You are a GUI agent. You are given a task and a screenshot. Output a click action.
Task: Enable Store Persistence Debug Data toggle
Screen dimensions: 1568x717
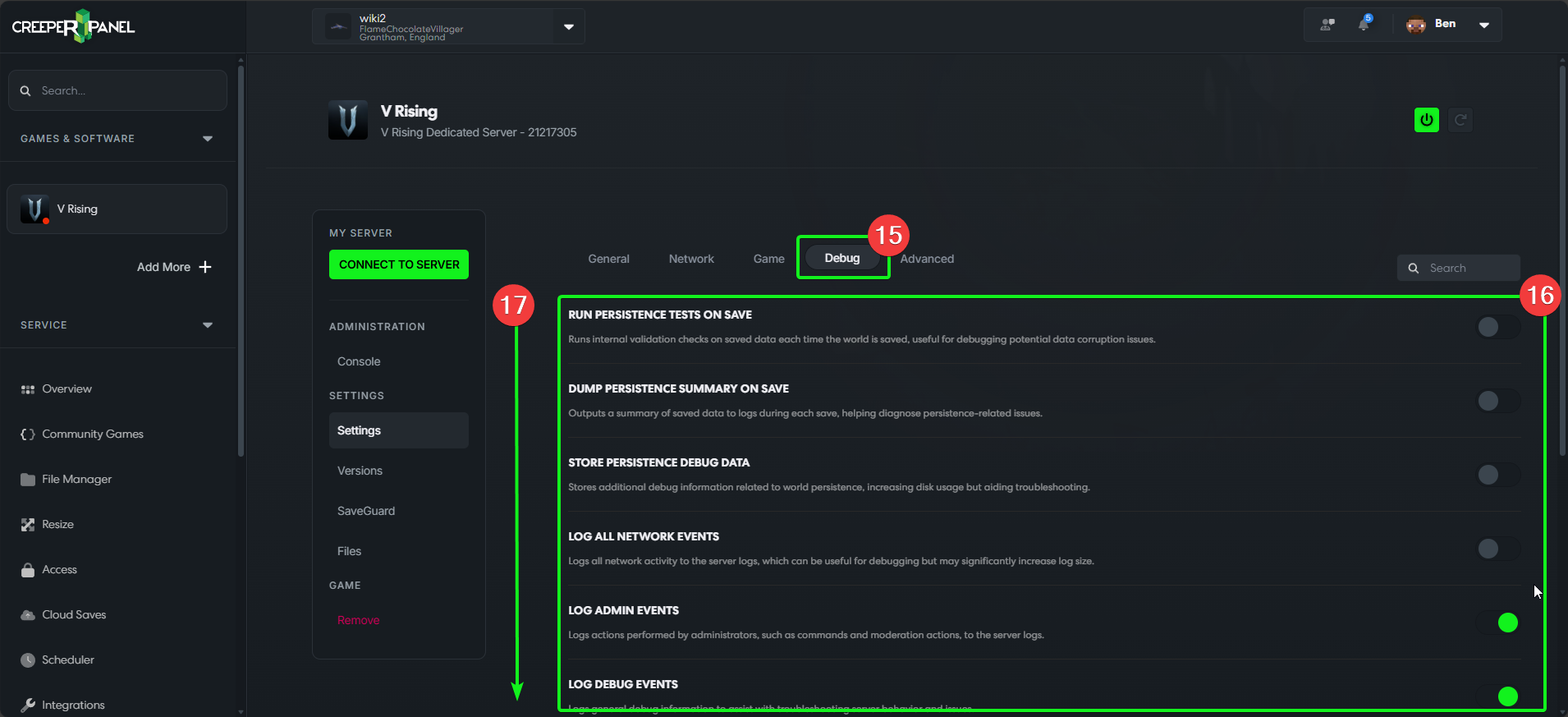click(x=1498, y=475)
